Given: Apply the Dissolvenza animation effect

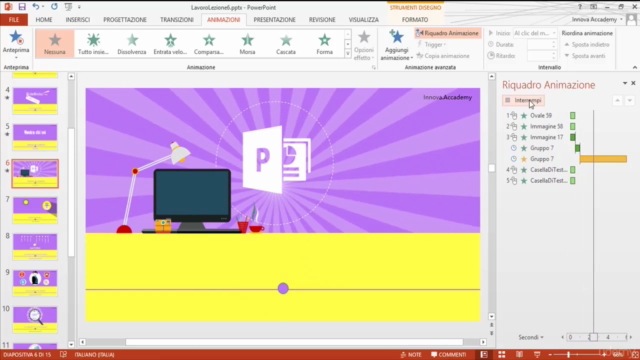Looking at the screenshot, I should pos(131,44).
